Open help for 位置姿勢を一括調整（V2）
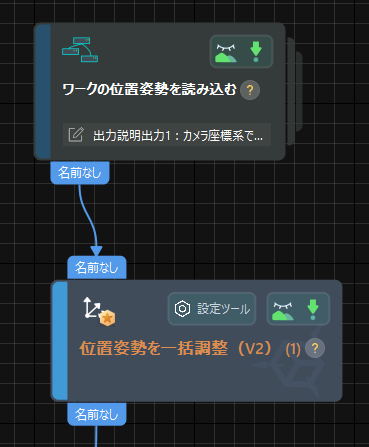The image size is (369, 447). 315,348
